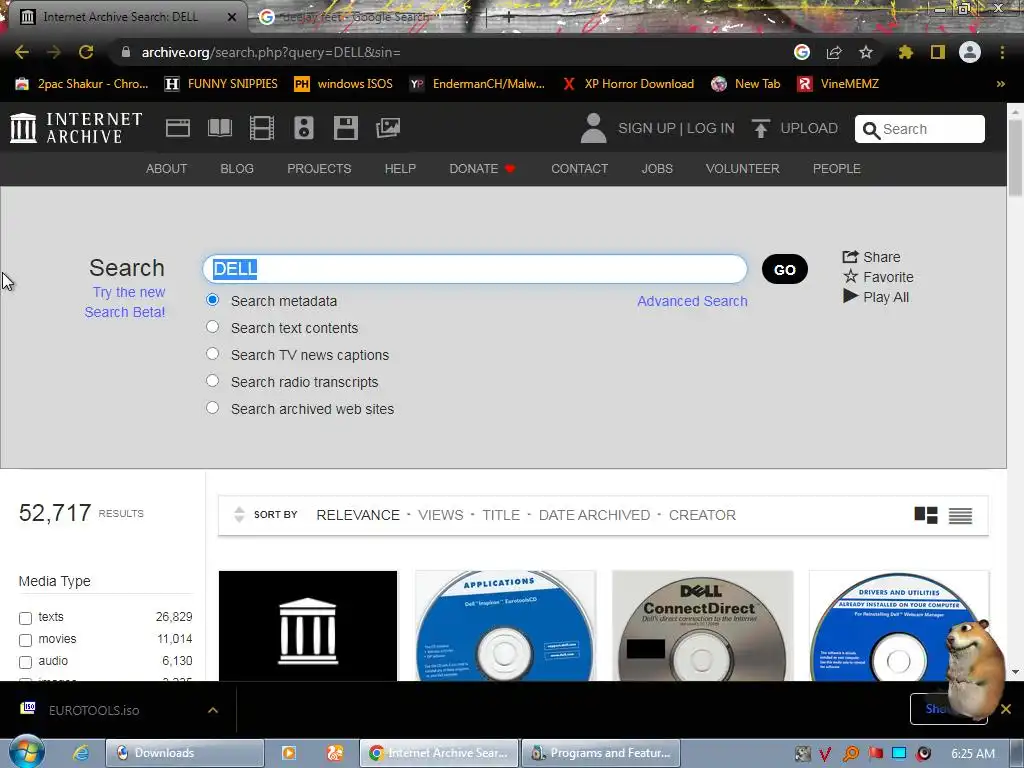Expand the EUROTOOLS.iso download menu arrow
This screenshot has width=1024, height=768.
(213, 710)
